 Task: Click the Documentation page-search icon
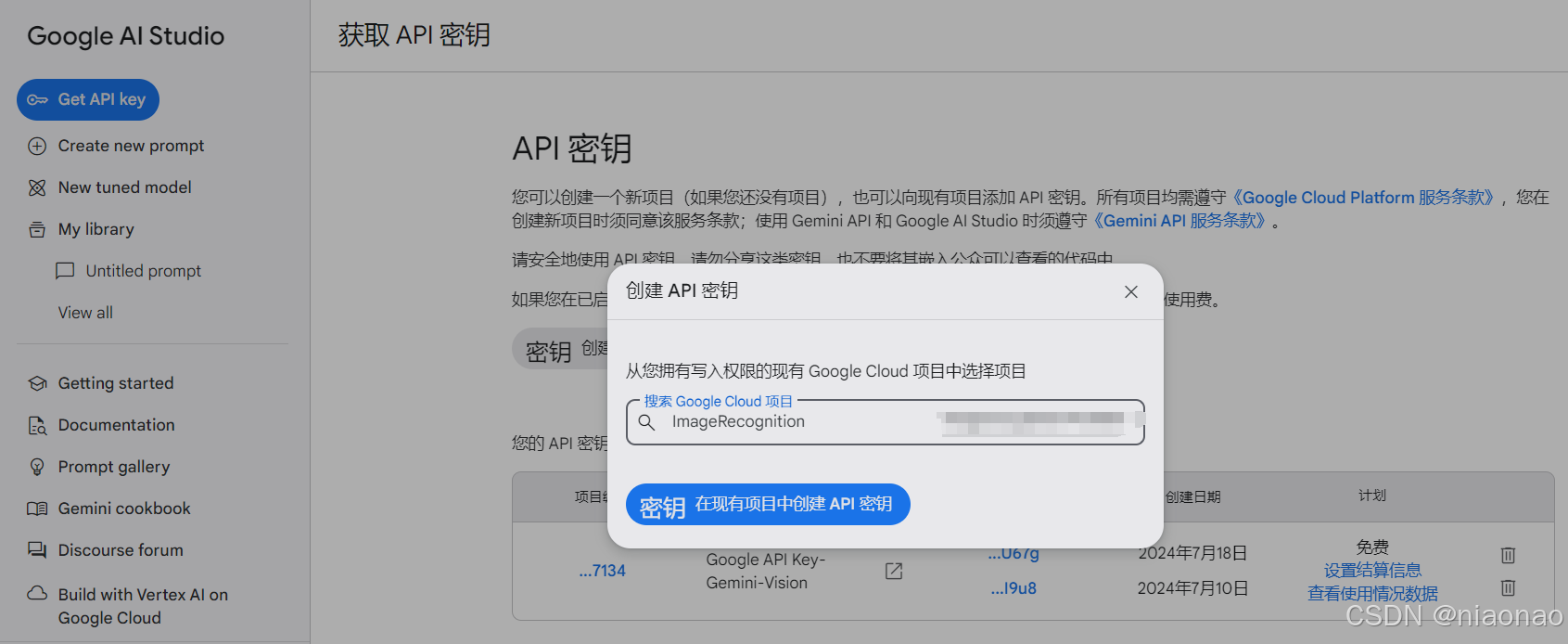(37, 425)
